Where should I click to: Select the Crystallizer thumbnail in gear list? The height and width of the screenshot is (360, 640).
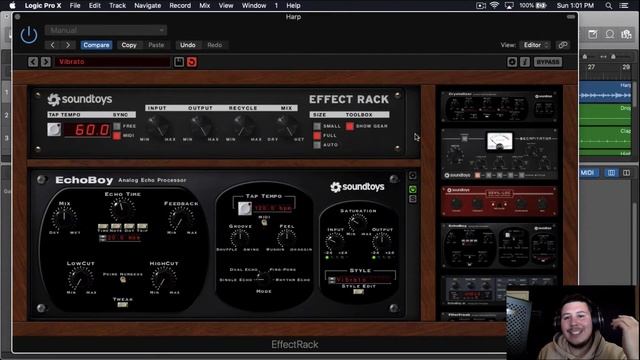[500, 107]
